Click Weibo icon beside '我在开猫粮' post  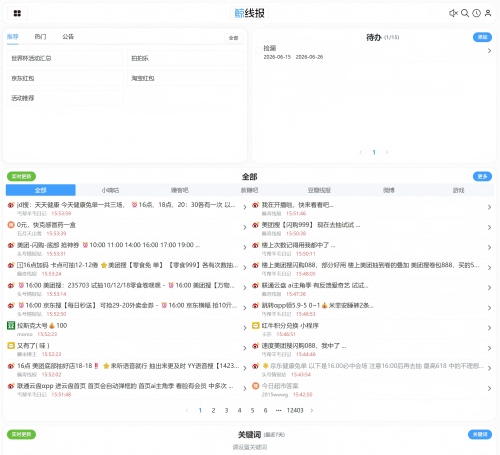(255, 205)
